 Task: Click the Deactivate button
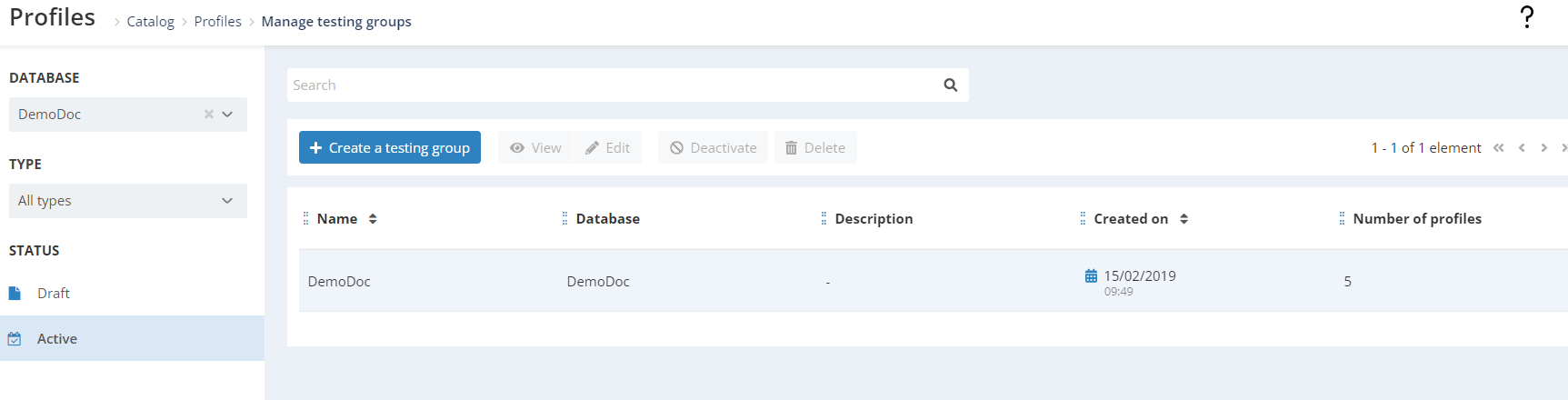click(714, 147)
